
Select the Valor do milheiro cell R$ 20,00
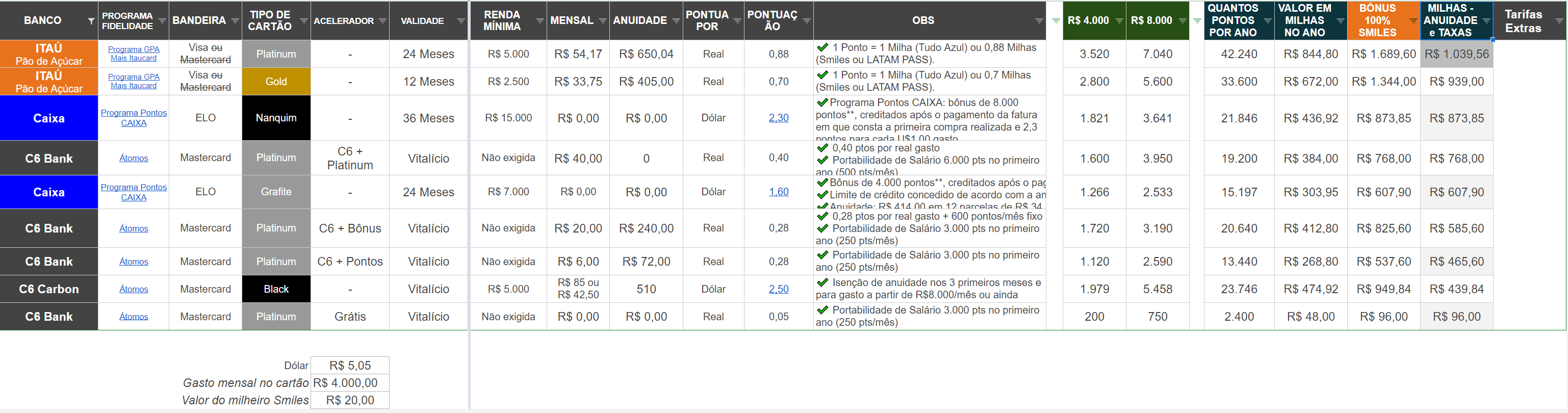click(350, 400)
